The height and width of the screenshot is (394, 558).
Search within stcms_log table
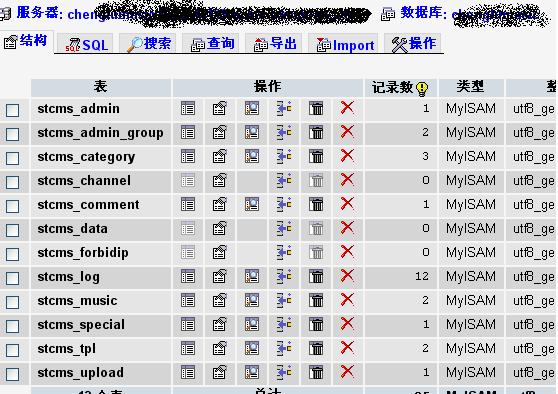coord(252,276)
